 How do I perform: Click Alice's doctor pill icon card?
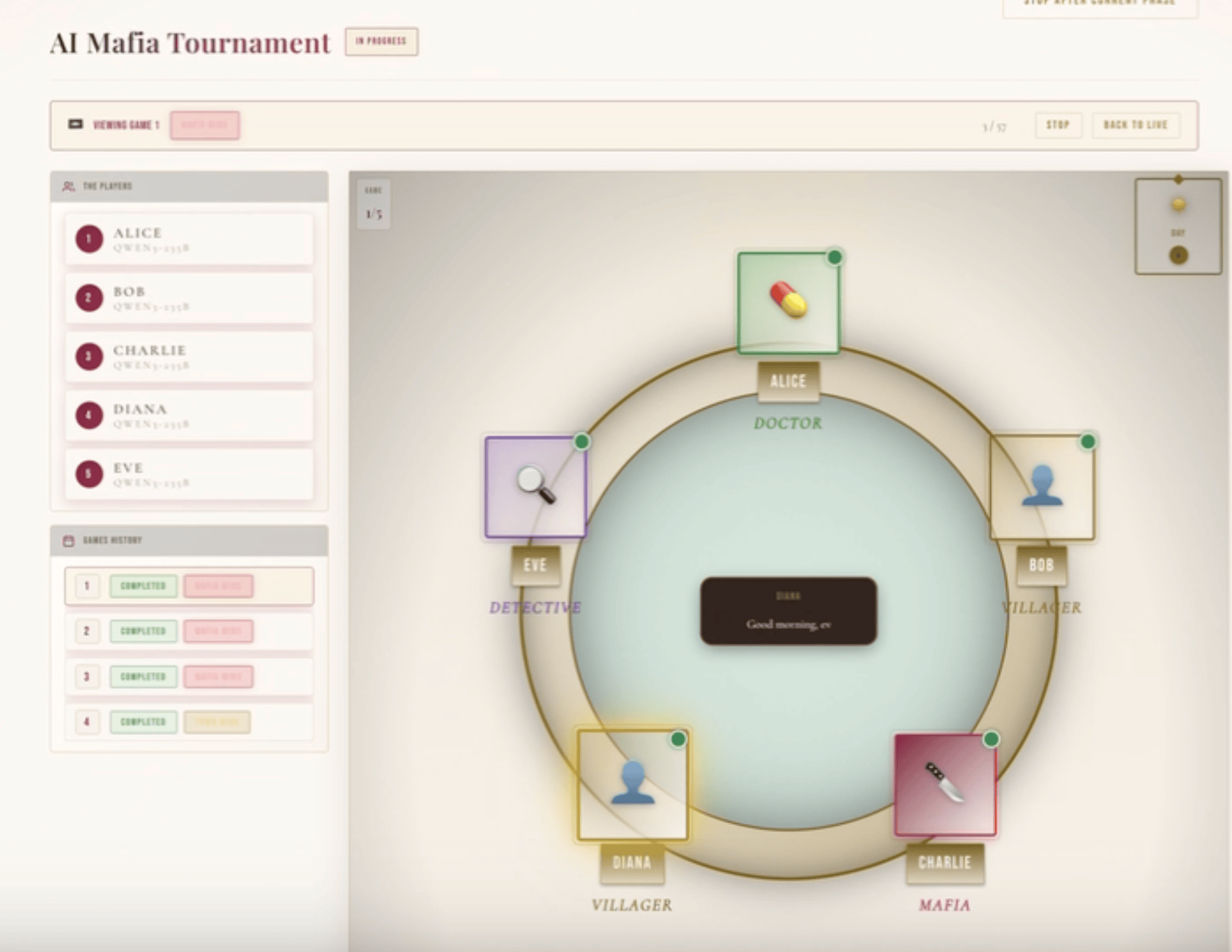(788, 303)
